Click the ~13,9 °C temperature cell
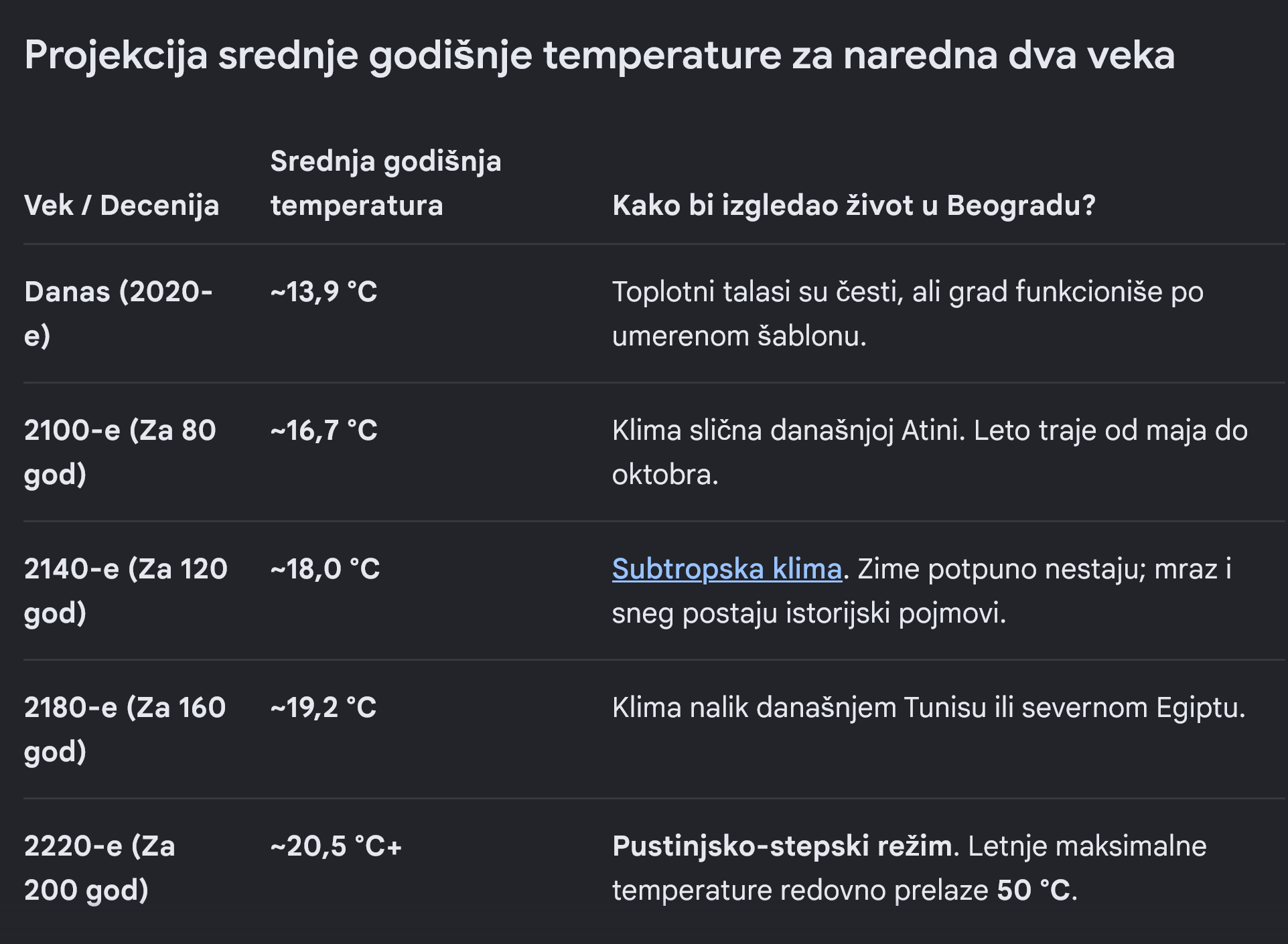 point(324,292)
